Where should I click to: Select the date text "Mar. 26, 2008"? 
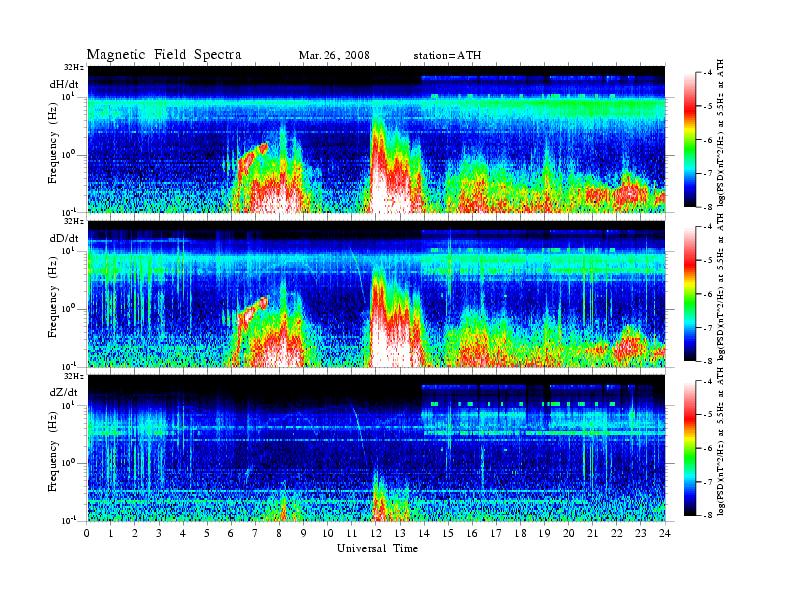pyautogui.click(x=334, y=56)
